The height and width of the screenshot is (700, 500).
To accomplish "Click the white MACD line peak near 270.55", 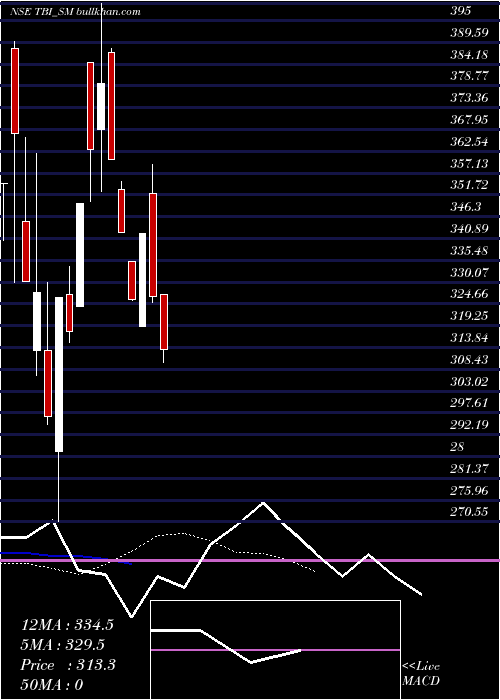I will (263, 503).
